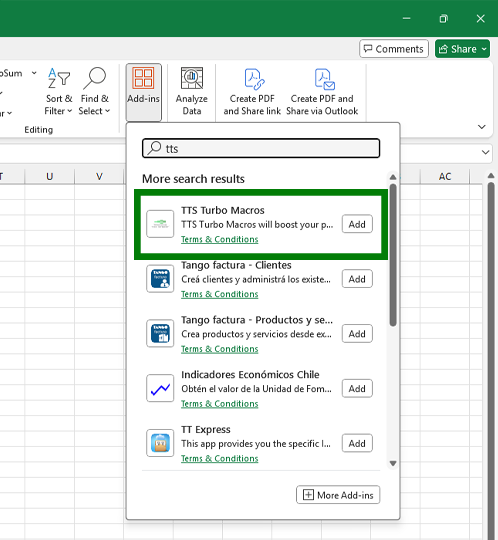Click the worksheet vertical scroll up arrow
The height and width of the screenshot is (540, 498).
(x=491, y=176)
